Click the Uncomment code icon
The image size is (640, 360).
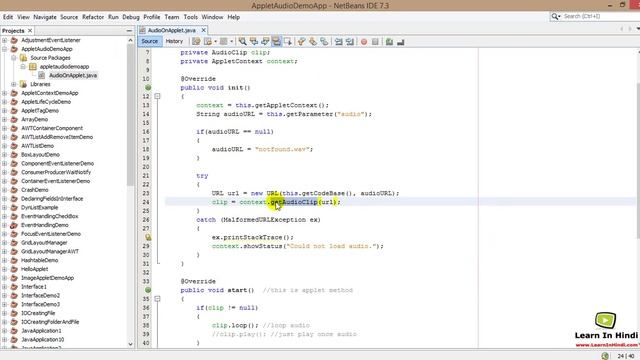coord(400,41)
